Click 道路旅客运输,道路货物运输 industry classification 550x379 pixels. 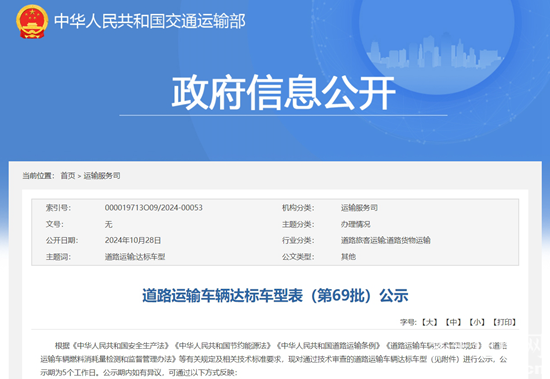385,240
